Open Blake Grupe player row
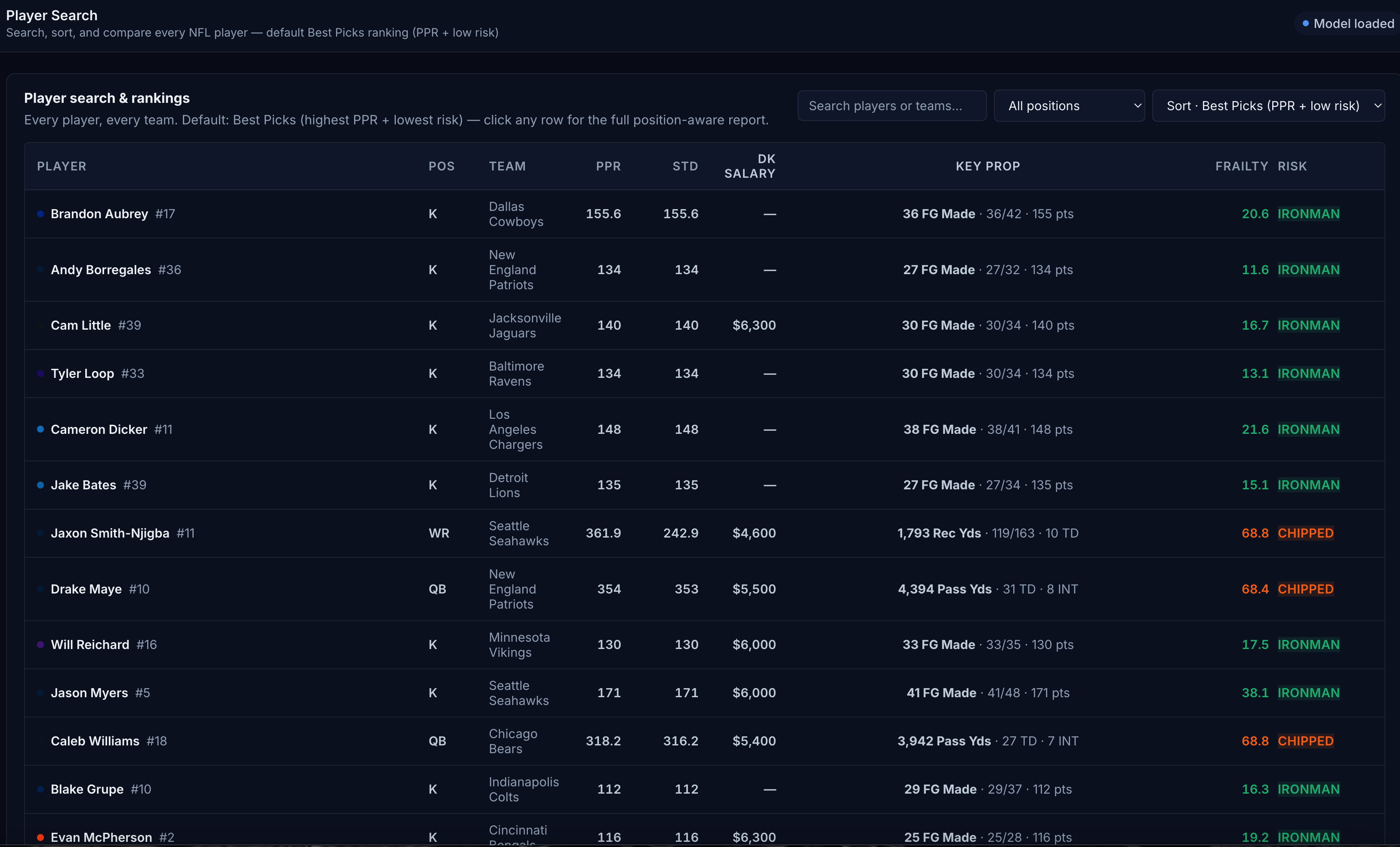The height and width of the screenshot is (847, 1400). click(x=705, y=789)
